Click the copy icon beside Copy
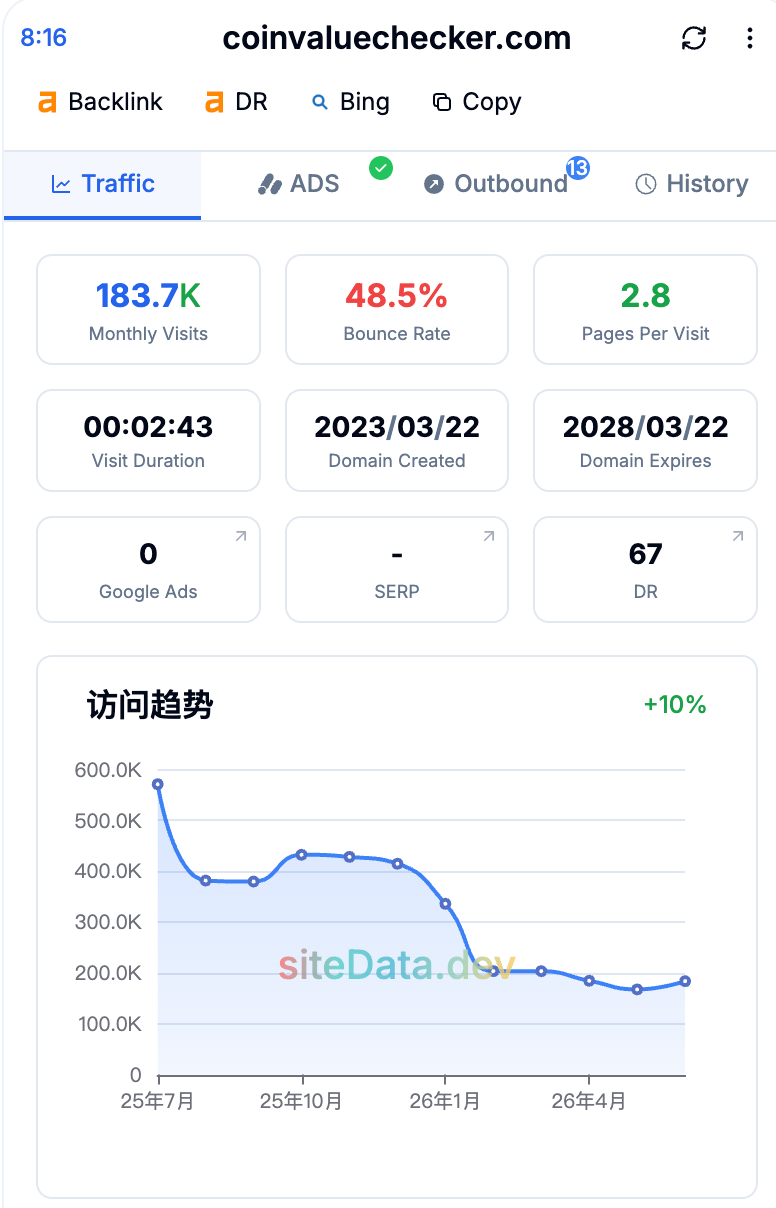Image resolution: width=776 pixels, height=1208 pixels. [x=441, y=102]
